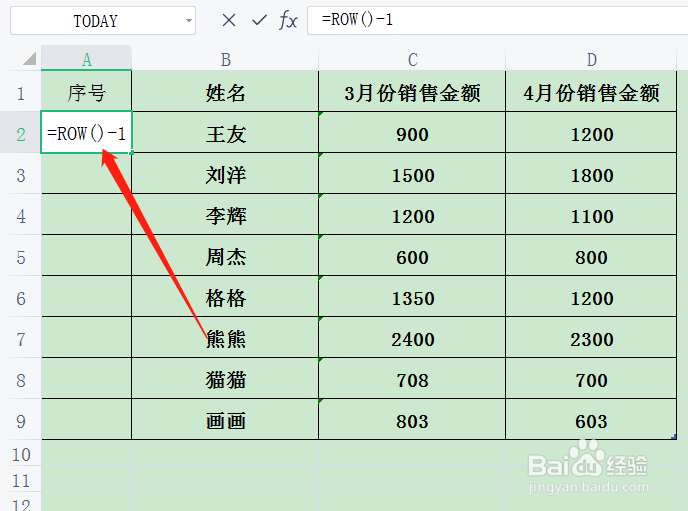Click the 3月份销售金额 header cell
The height and width of the screenshot is (511, 688).
(x=412, y=93)
